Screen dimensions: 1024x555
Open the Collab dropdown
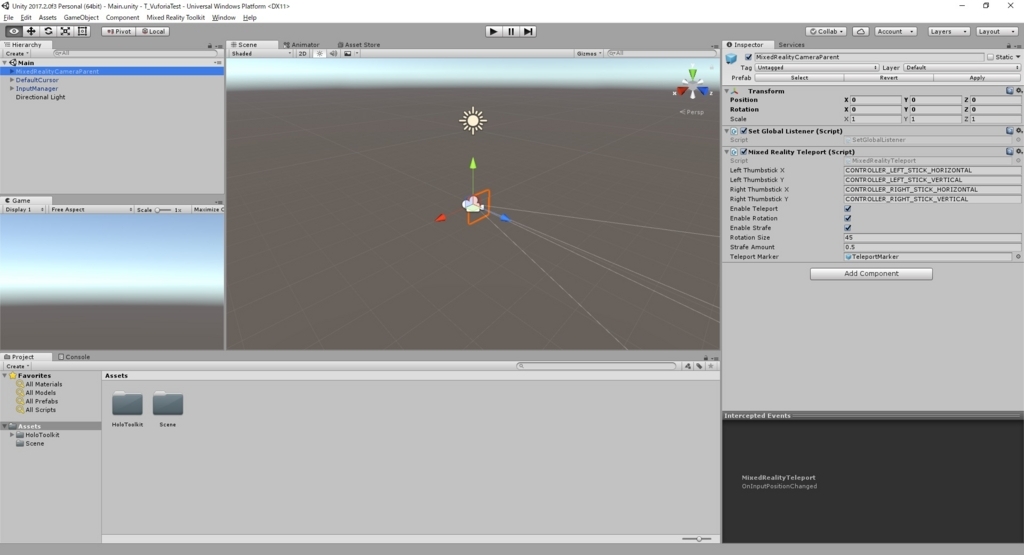[x=826, y=31]
